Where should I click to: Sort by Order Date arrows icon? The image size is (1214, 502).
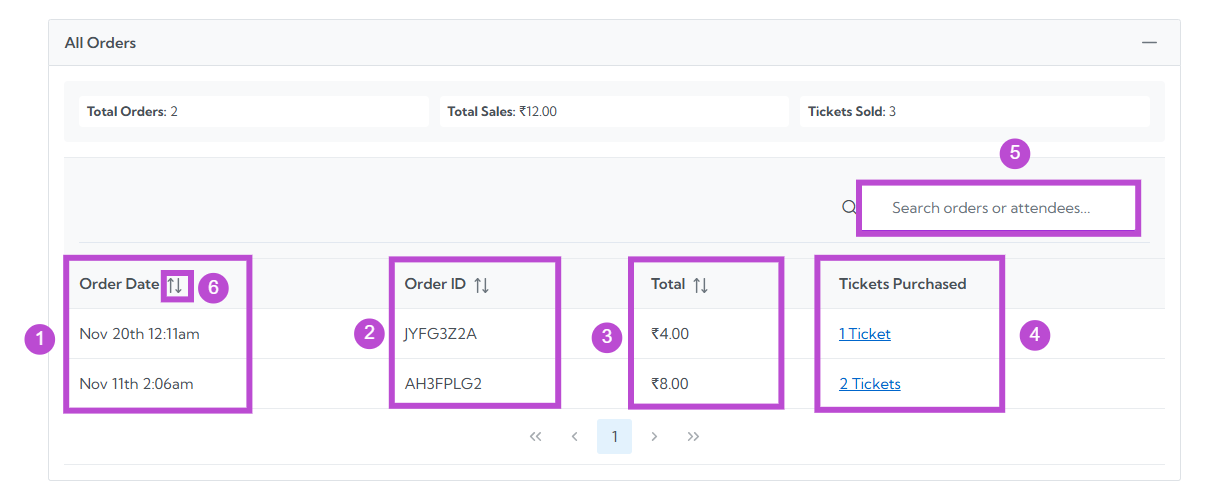pyautogui.click(x=175, y=285)
